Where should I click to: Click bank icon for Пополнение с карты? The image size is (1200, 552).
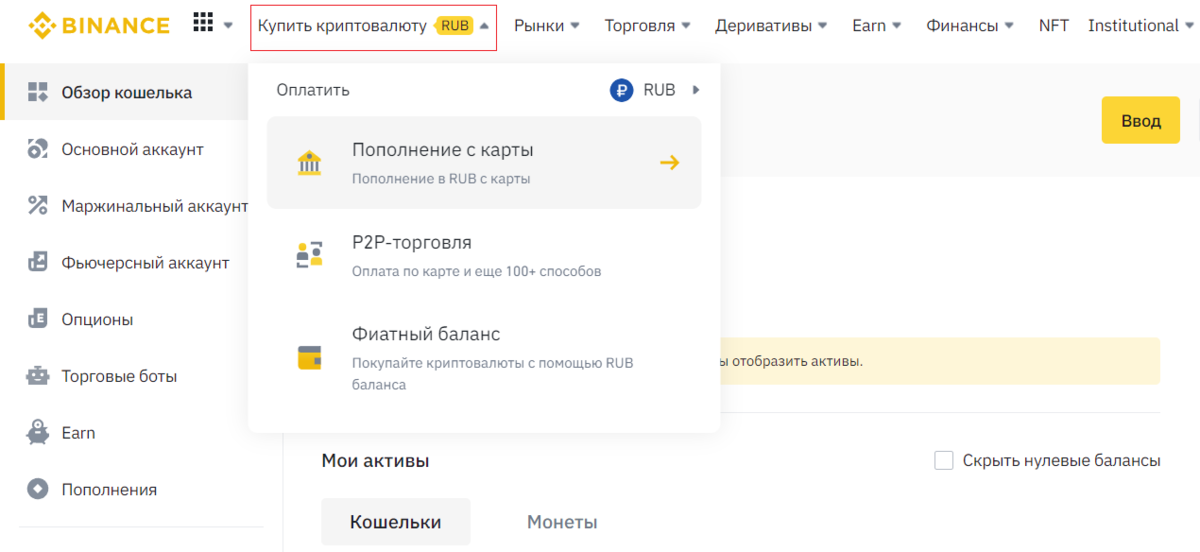(x=310, y=163)
